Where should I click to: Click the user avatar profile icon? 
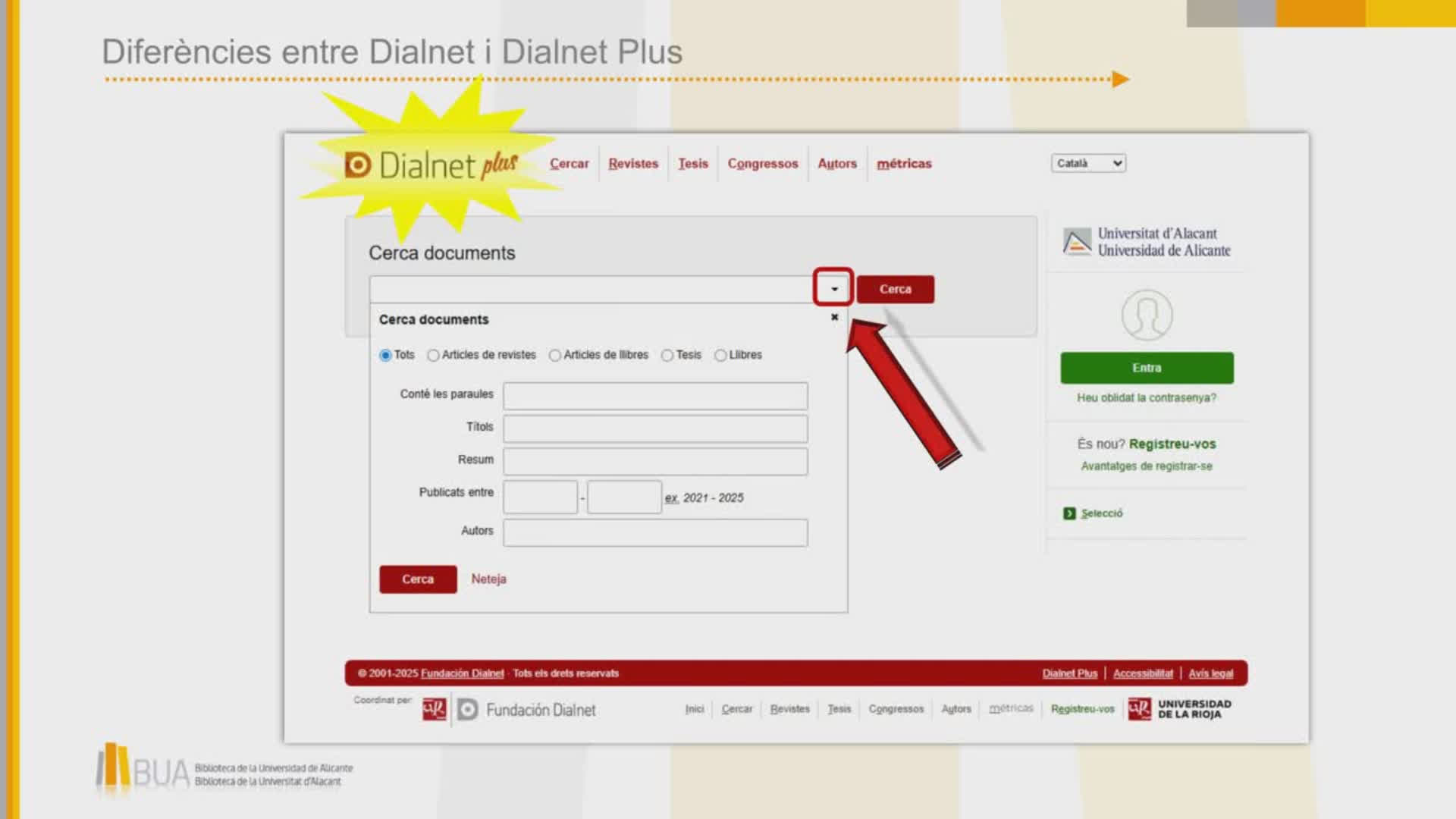[1147, 315]
